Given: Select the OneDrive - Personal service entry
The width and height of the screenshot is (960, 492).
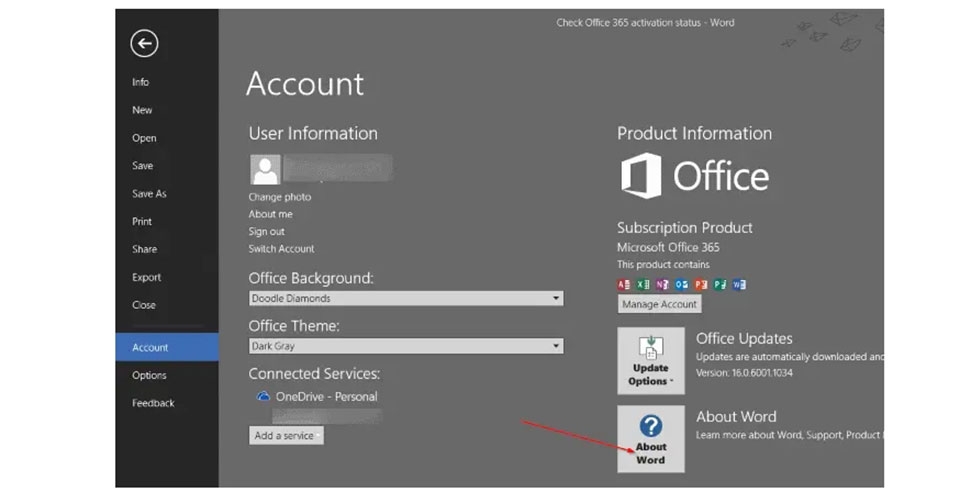Looking at the screenshot, I should point(326,397).
